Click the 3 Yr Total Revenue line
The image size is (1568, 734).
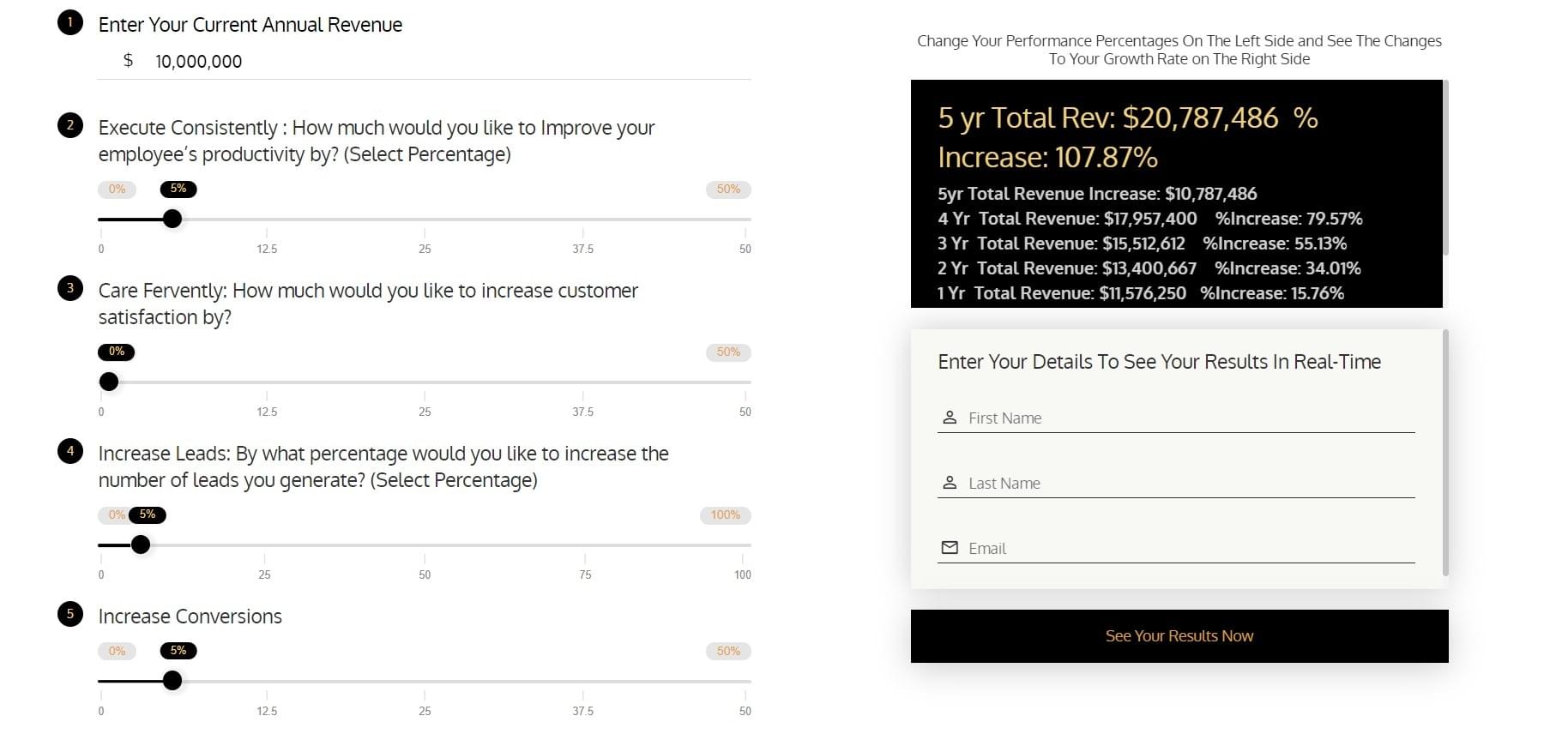[1142, 244]
